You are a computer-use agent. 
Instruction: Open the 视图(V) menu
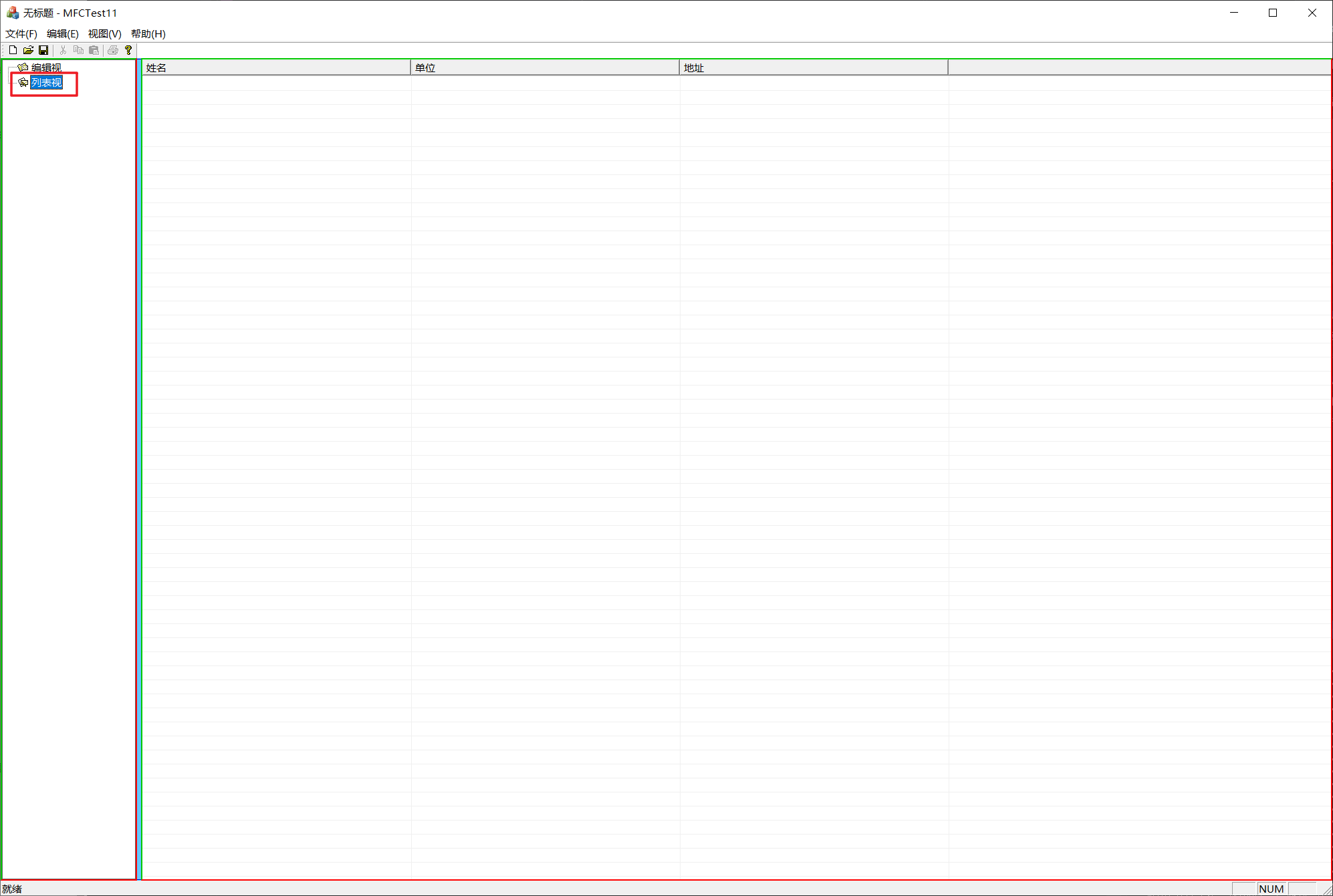[104, 33]
